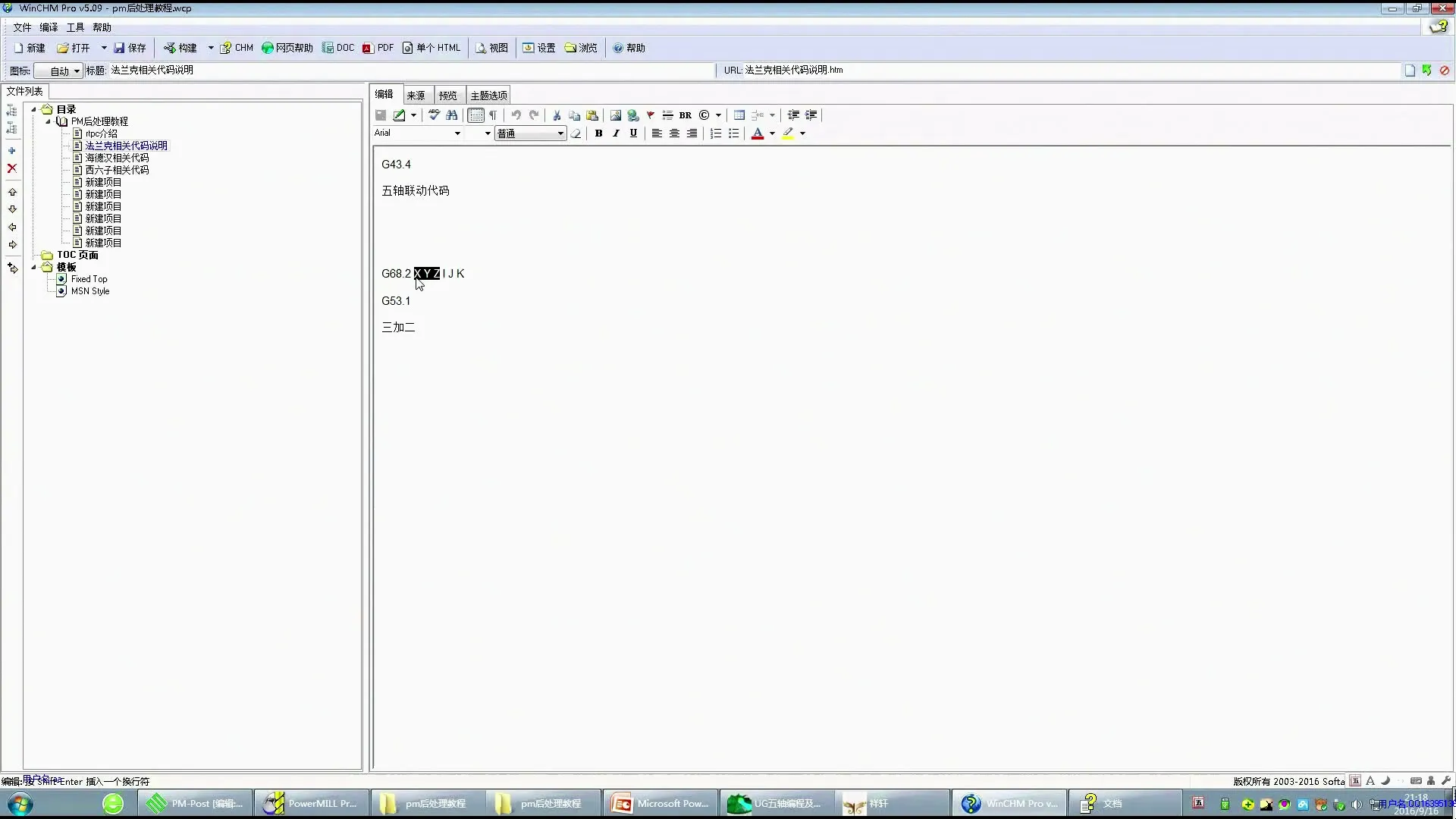Image resolution: width=1456 pixels, height=819 pixels.
Task: Click the 保存 save button
Action: (x=130, y=48)
